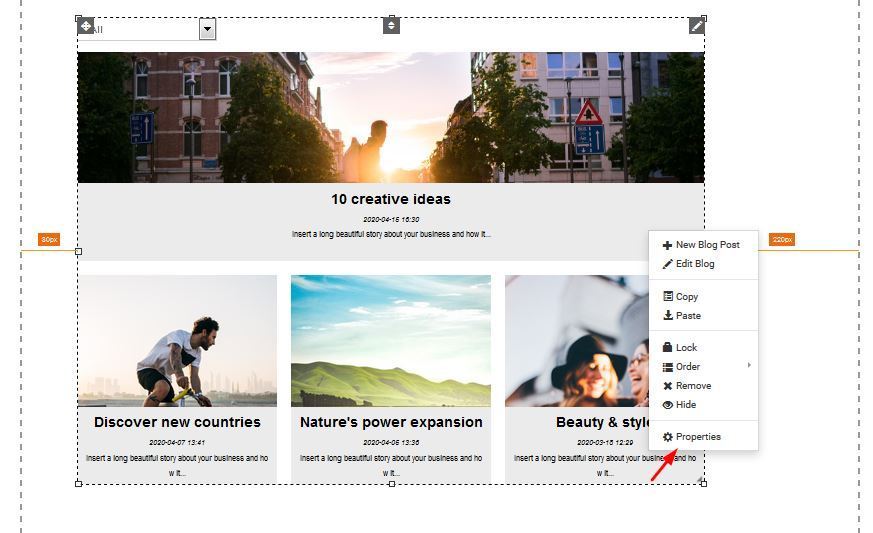
Task: Click the pencil edit icon on blog block
Action: pos(696,26)
